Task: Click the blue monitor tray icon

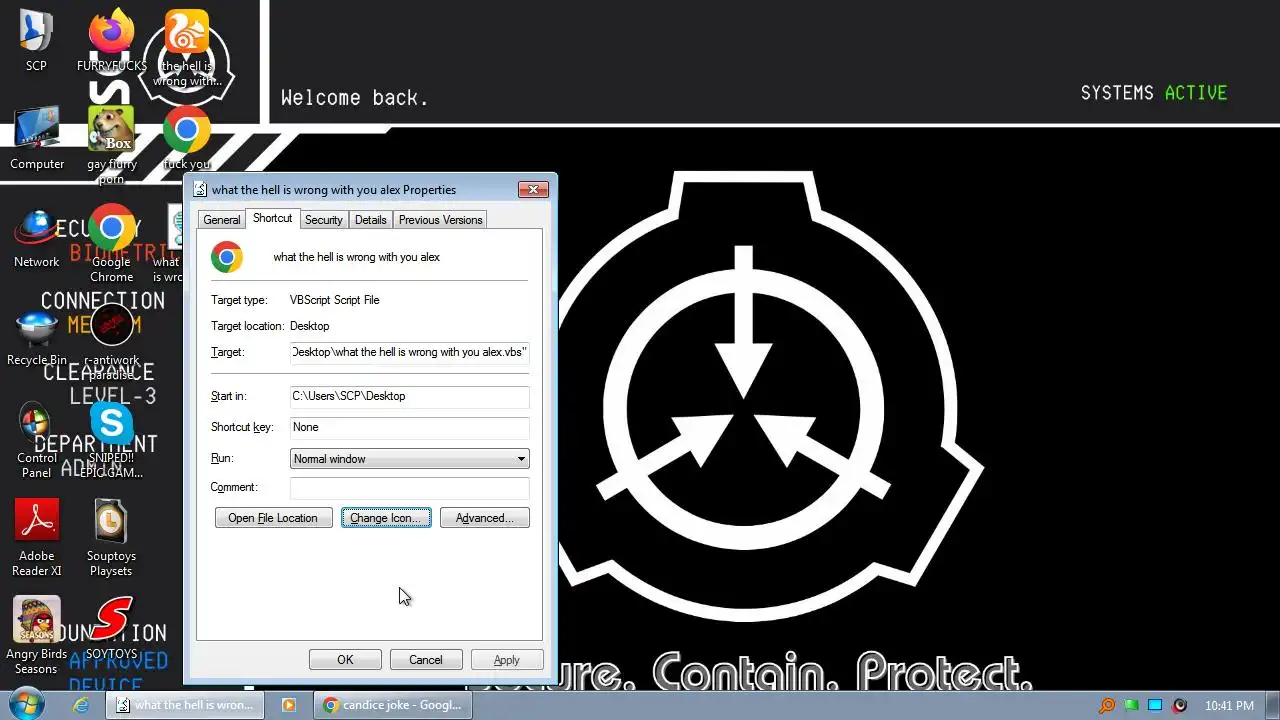Action: 1155,705
